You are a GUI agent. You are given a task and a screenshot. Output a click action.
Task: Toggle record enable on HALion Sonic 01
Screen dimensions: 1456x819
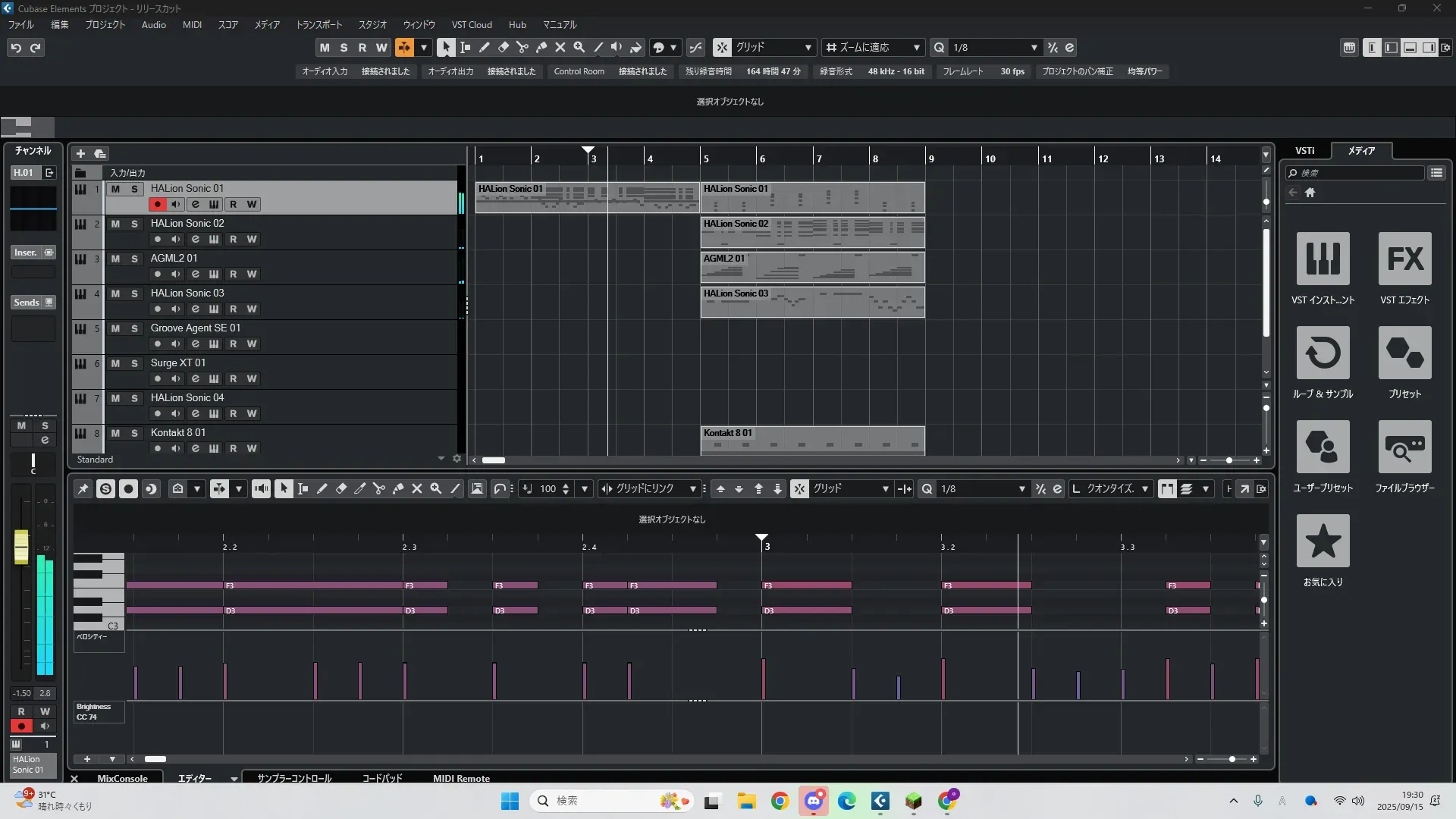coord(157,204)
